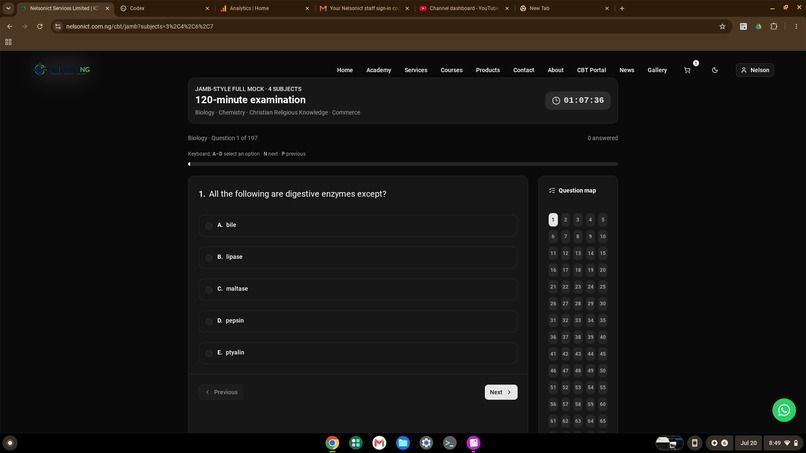The image size is (806, 453).
Task: Open the new tab plus button
Action: point(622,8)
